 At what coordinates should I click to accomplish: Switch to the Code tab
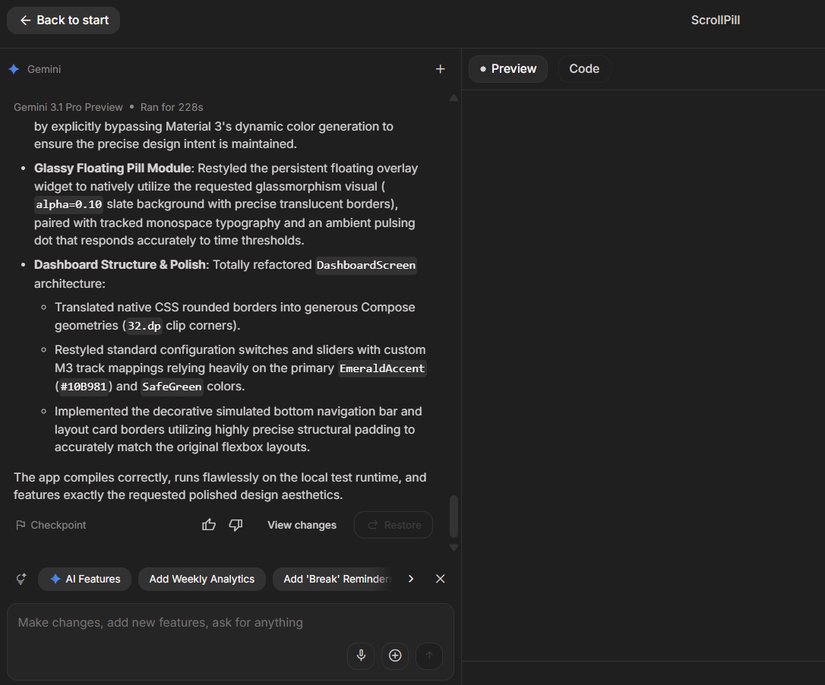584,69
